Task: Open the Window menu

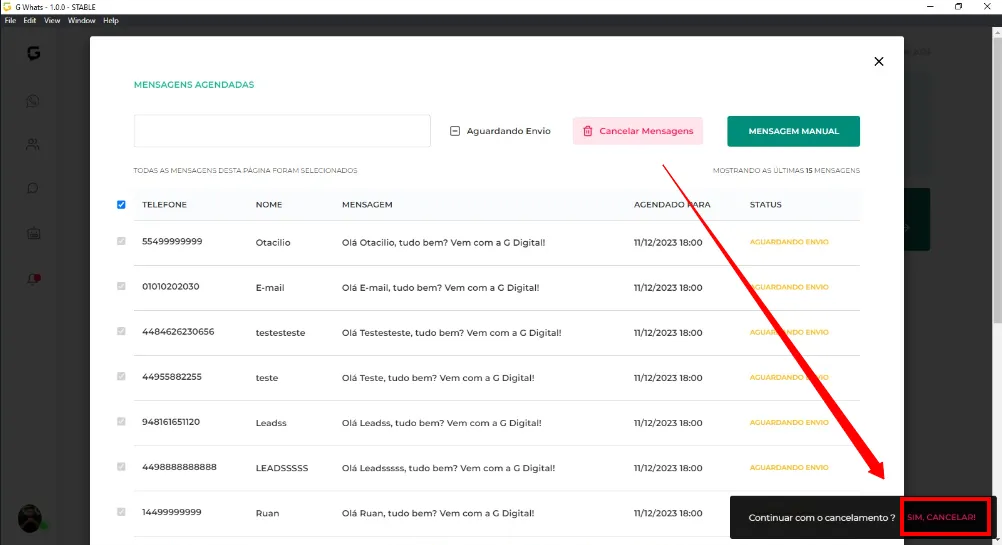Action: [81, 20]
